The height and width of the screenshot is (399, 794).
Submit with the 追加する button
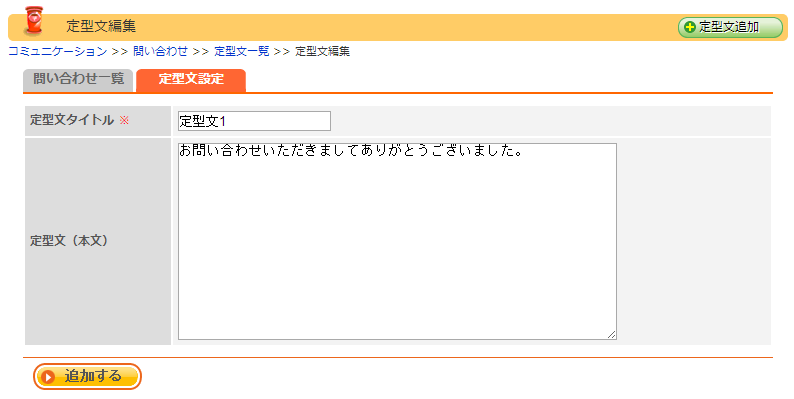[87, 377]
